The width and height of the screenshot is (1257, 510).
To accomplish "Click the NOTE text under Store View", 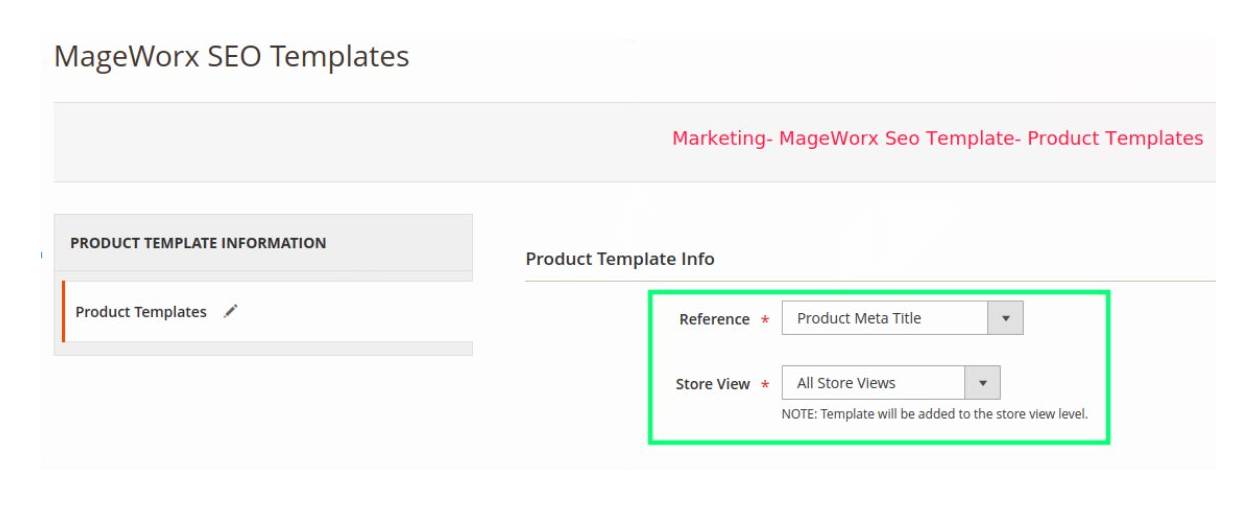I will tap(934, 414).
